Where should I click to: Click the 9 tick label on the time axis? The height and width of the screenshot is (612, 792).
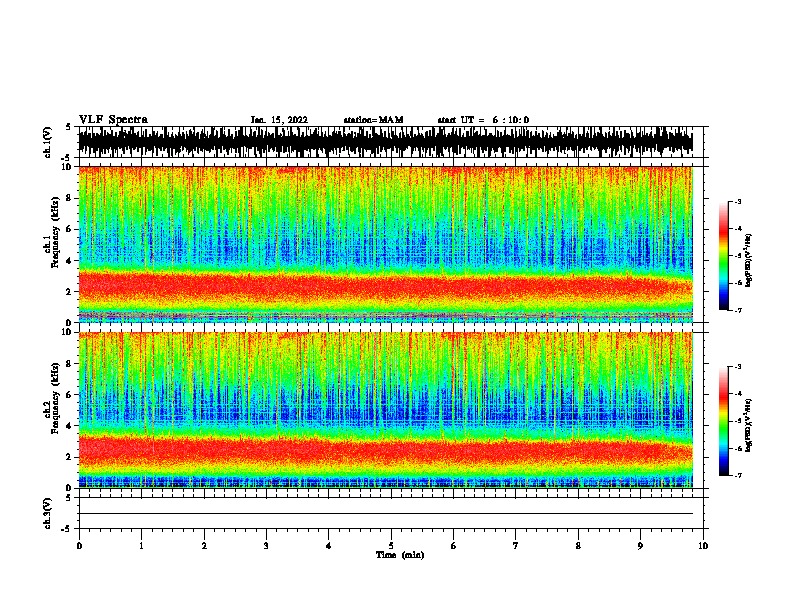[640, 545]
